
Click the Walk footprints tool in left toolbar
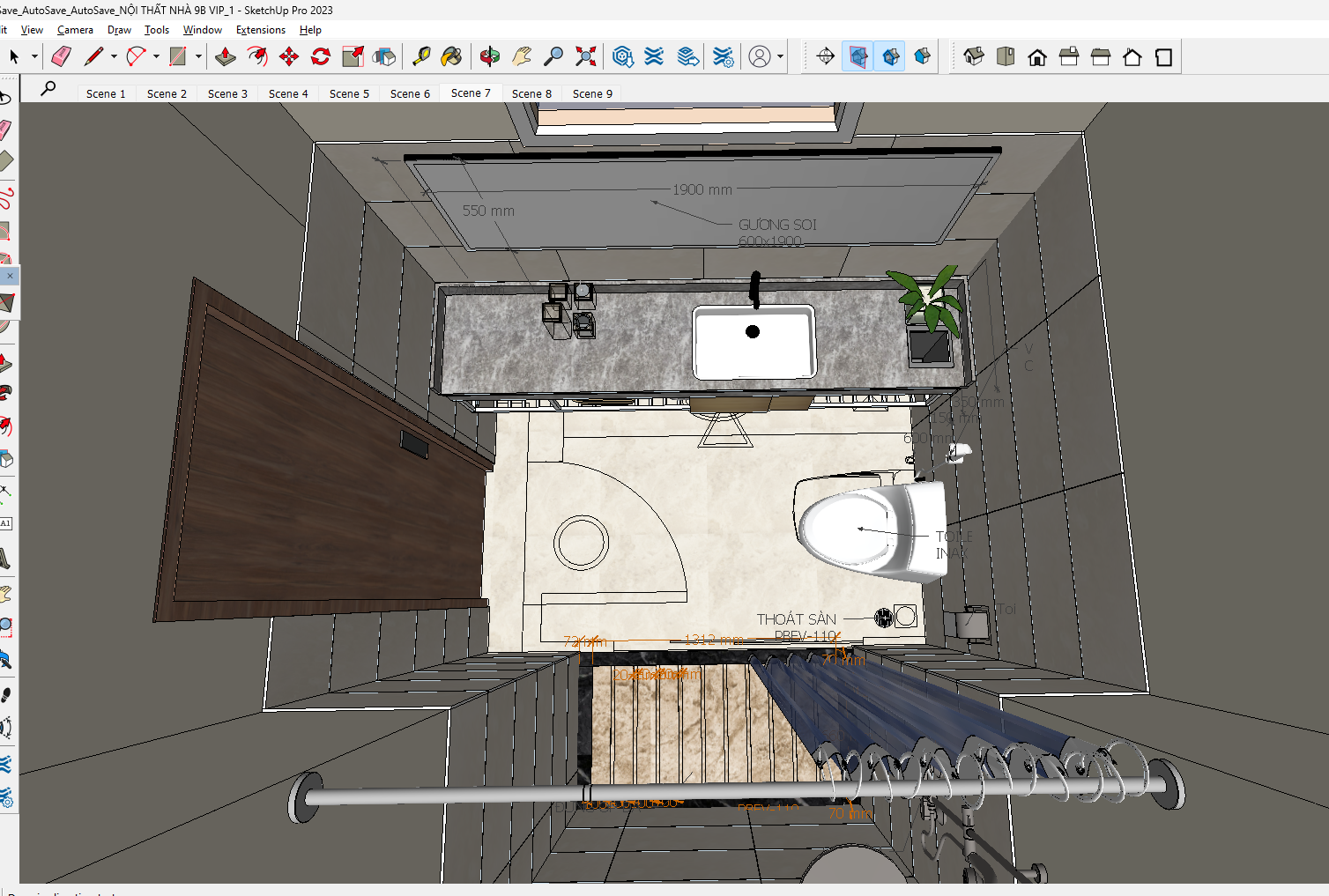pyautogui.click(x=6, y=694)
